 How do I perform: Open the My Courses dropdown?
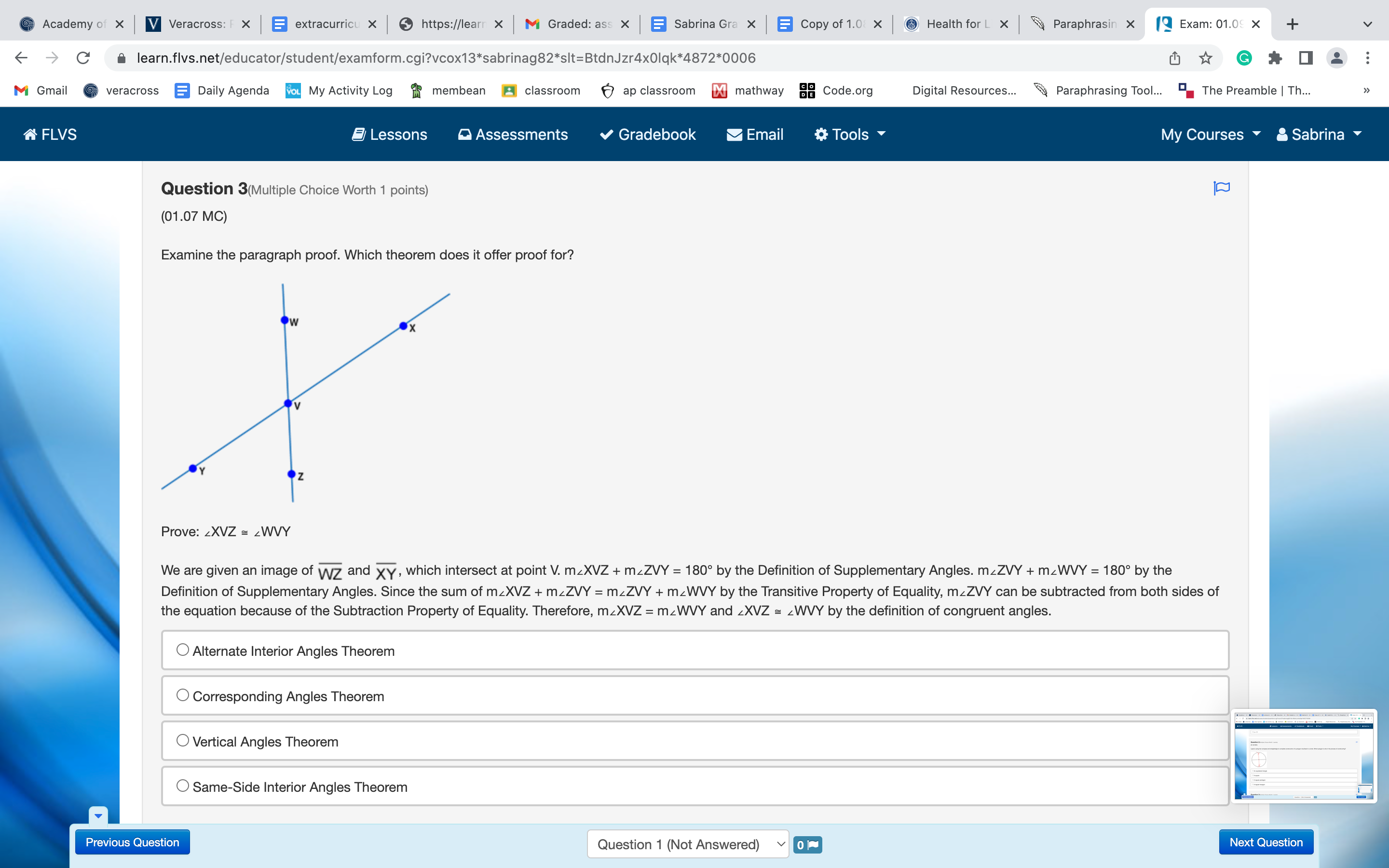pos(1210,135)
